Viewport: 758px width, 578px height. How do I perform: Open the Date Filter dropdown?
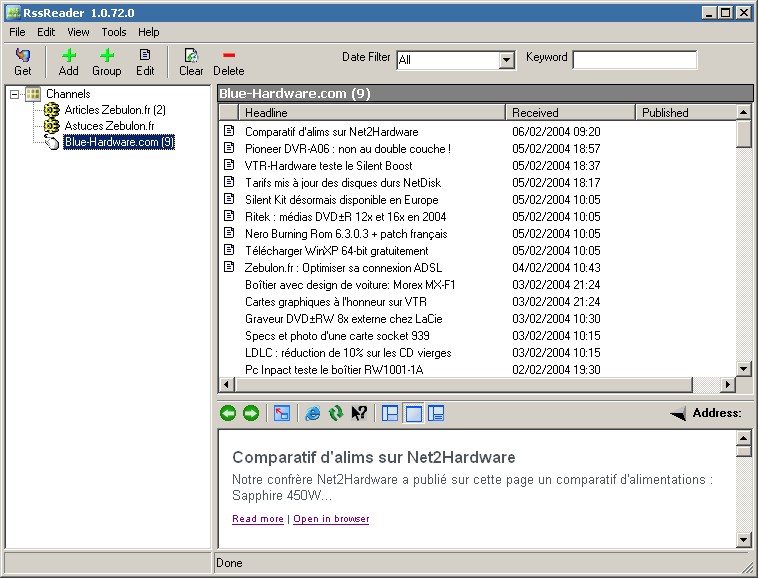[x=506, y=60]
